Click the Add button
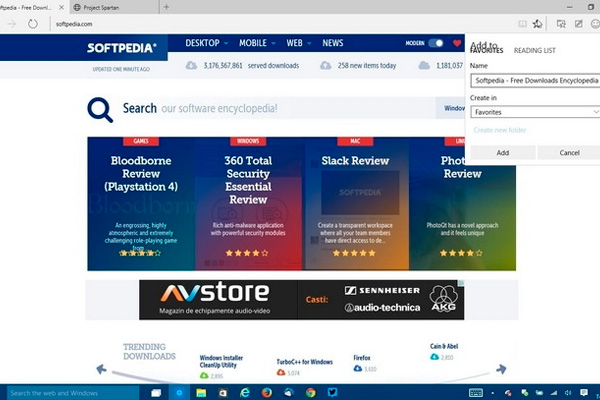This screenshot has height=400, width=600. 502,152
